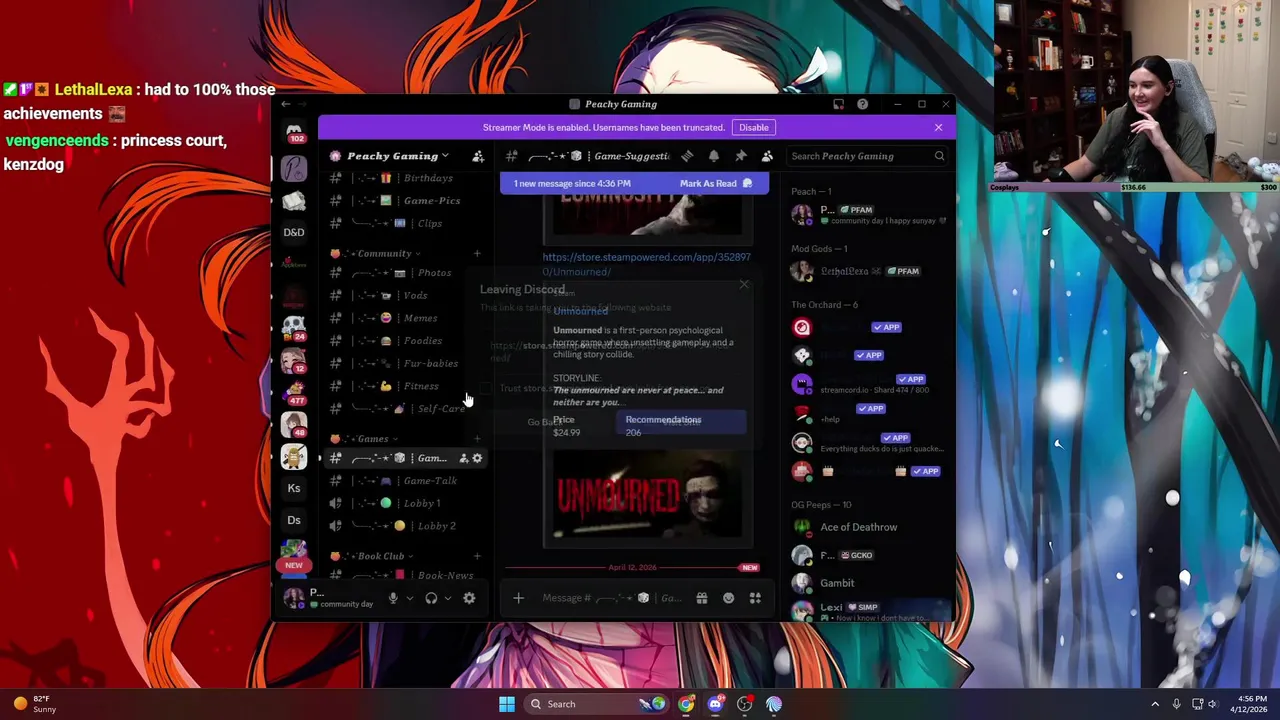The height and width of the screenshot is (720, 1280).
Task: Open the Unmourned game image thumbnail
Action: tap(648, 495)
